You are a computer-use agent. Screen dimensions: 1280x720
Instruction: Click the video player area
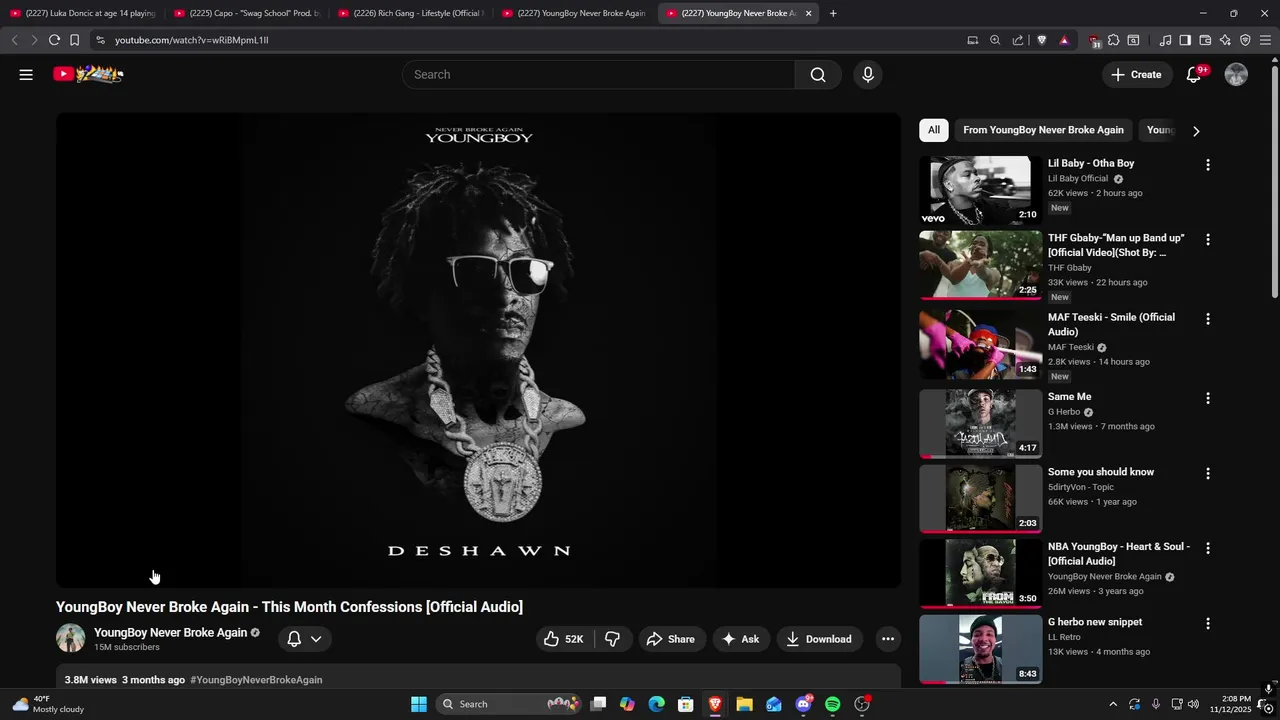coord(478,350)
